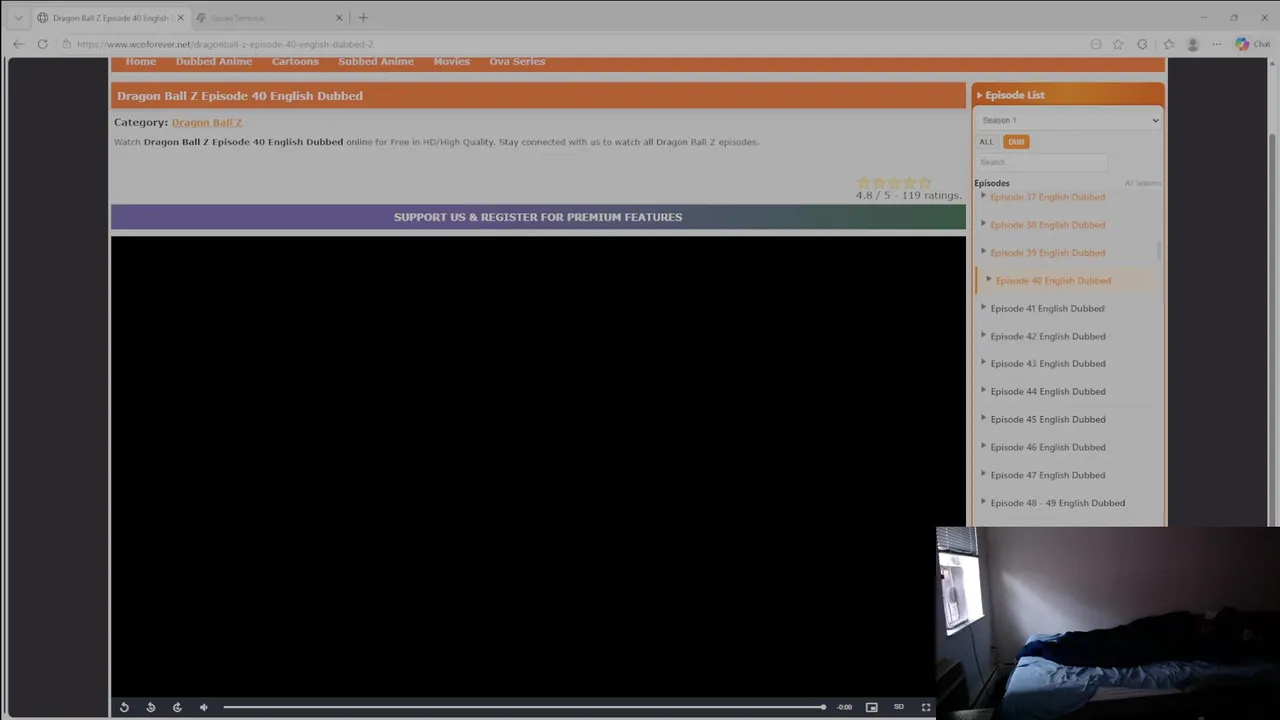Mute the video player volume
Viewport: 1280px width, 720px height.
204,707
